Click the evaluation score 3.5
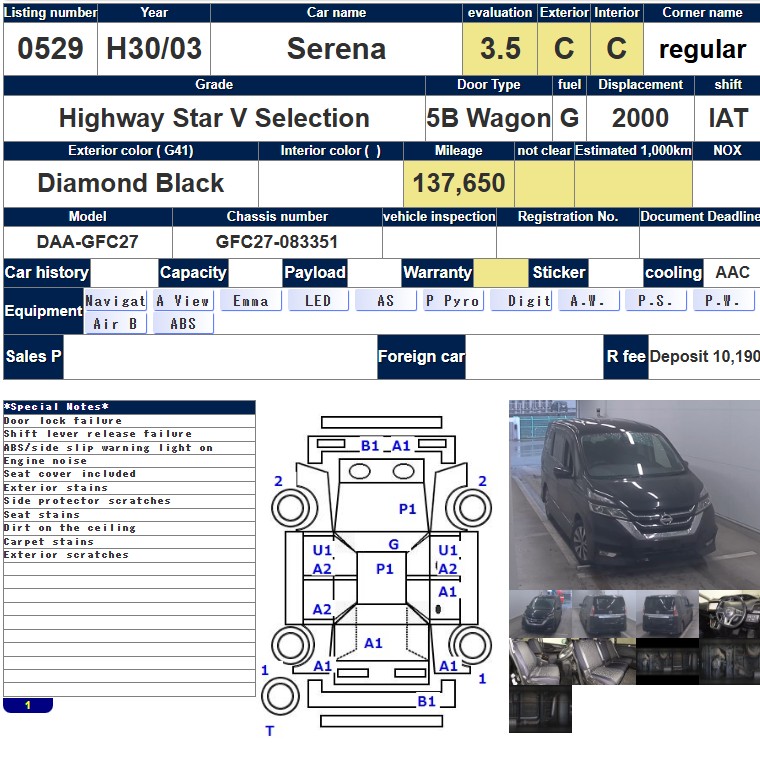Screen dimensions: 760x759 pos(500,48)
